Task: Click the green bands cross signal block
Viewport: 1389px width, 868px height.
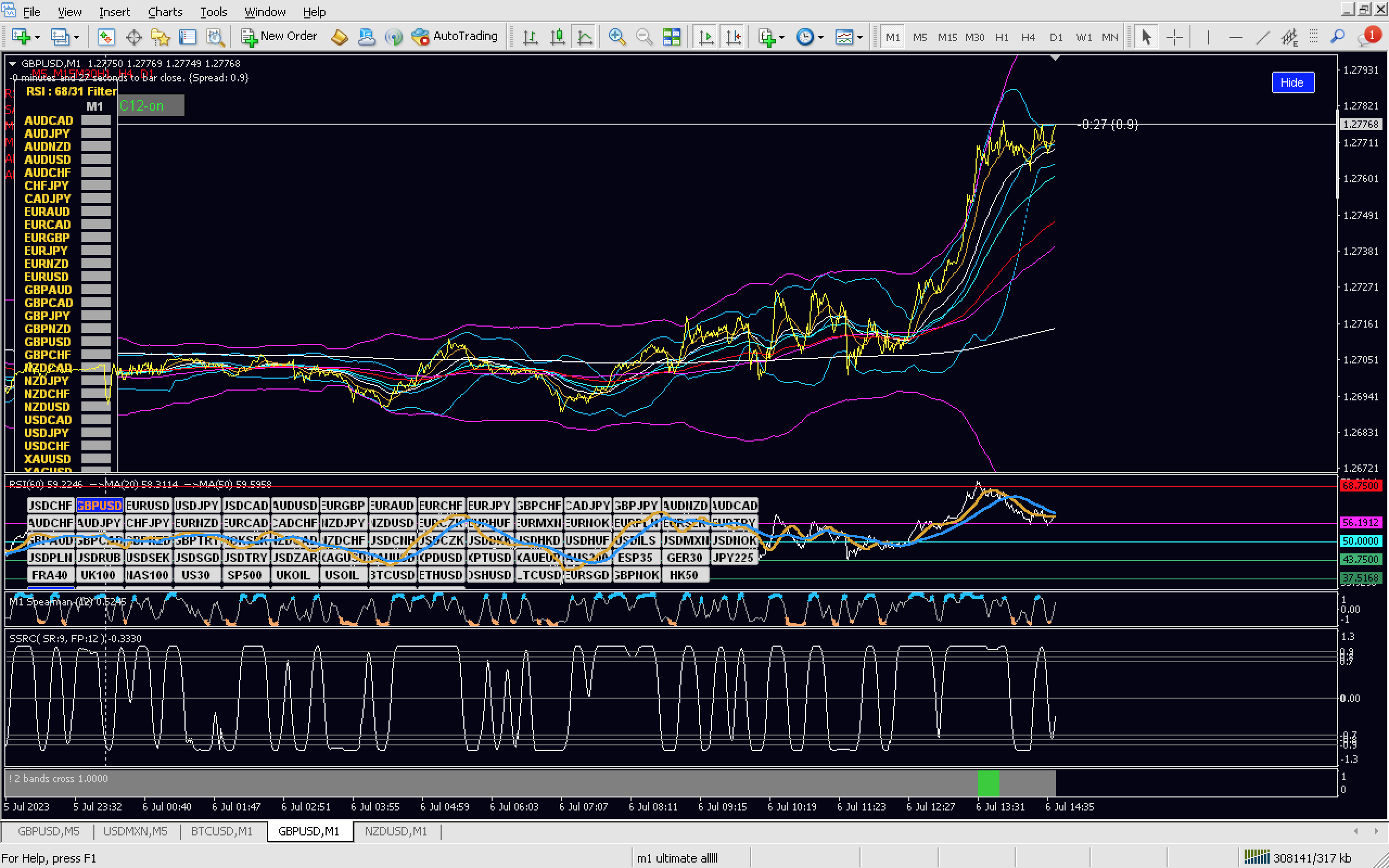Action: 988,783
